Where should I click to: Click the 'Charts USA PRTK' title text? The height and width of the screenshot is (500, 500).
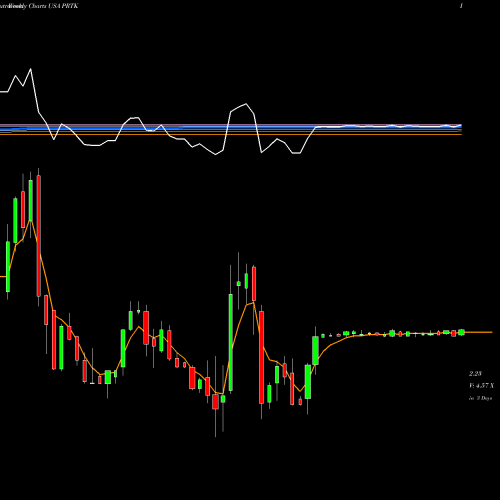point(53,6)
